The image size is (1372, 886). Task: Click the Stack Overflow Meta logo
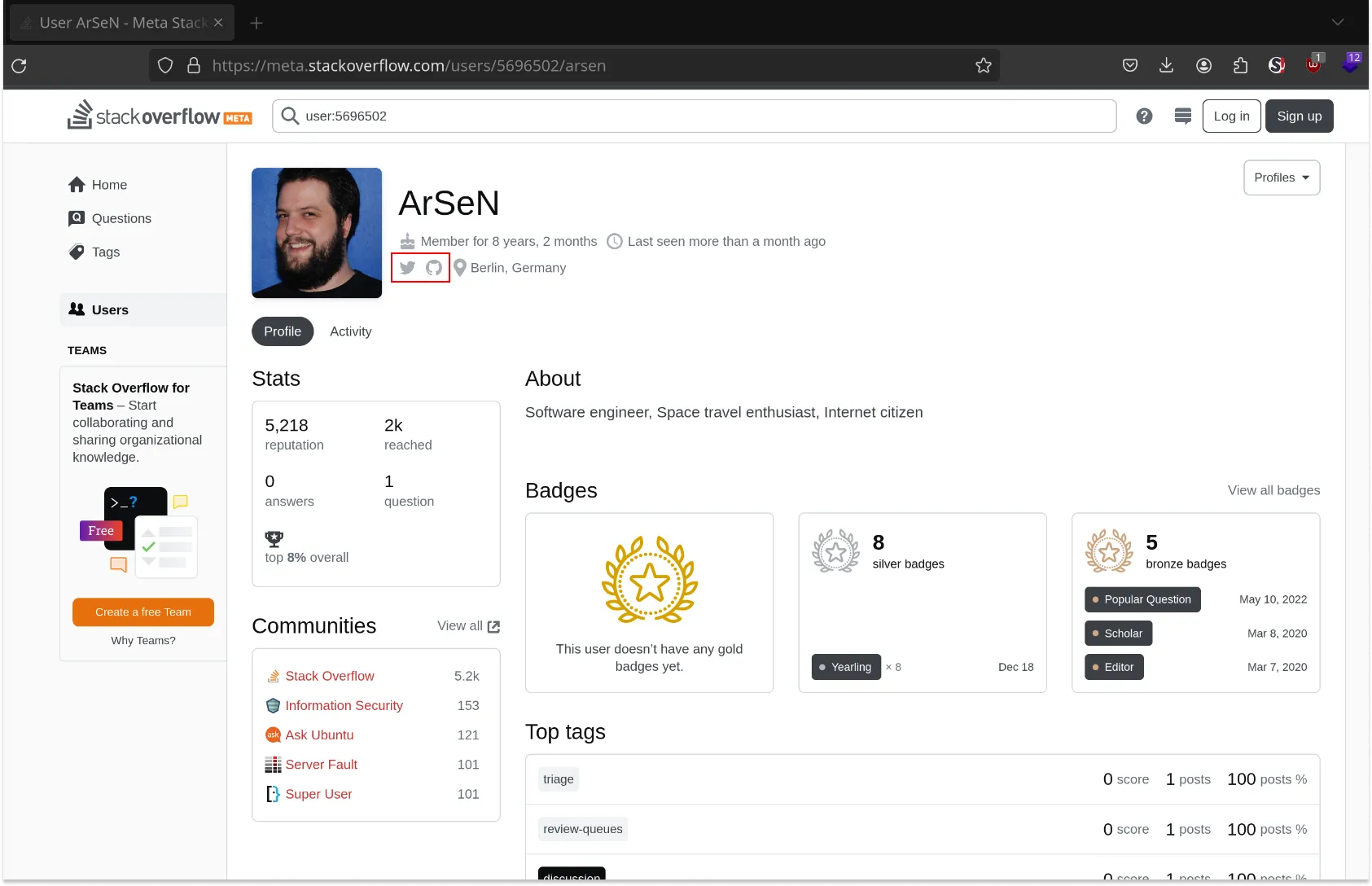[x=160, y=116]
